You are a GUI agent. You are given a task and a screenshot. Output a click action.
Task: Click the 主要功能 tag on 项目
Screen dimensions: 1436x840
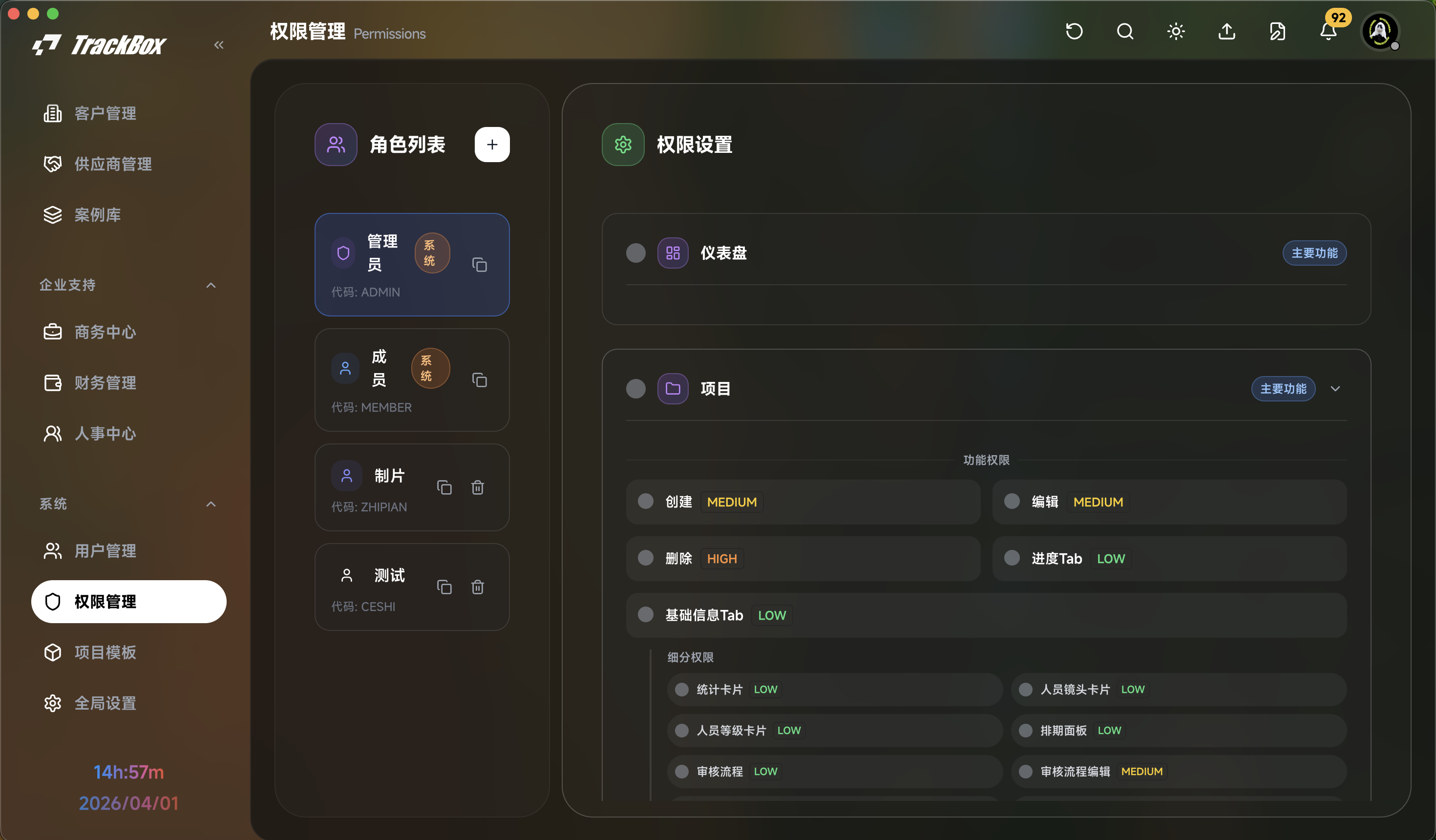pos(1283,389)
